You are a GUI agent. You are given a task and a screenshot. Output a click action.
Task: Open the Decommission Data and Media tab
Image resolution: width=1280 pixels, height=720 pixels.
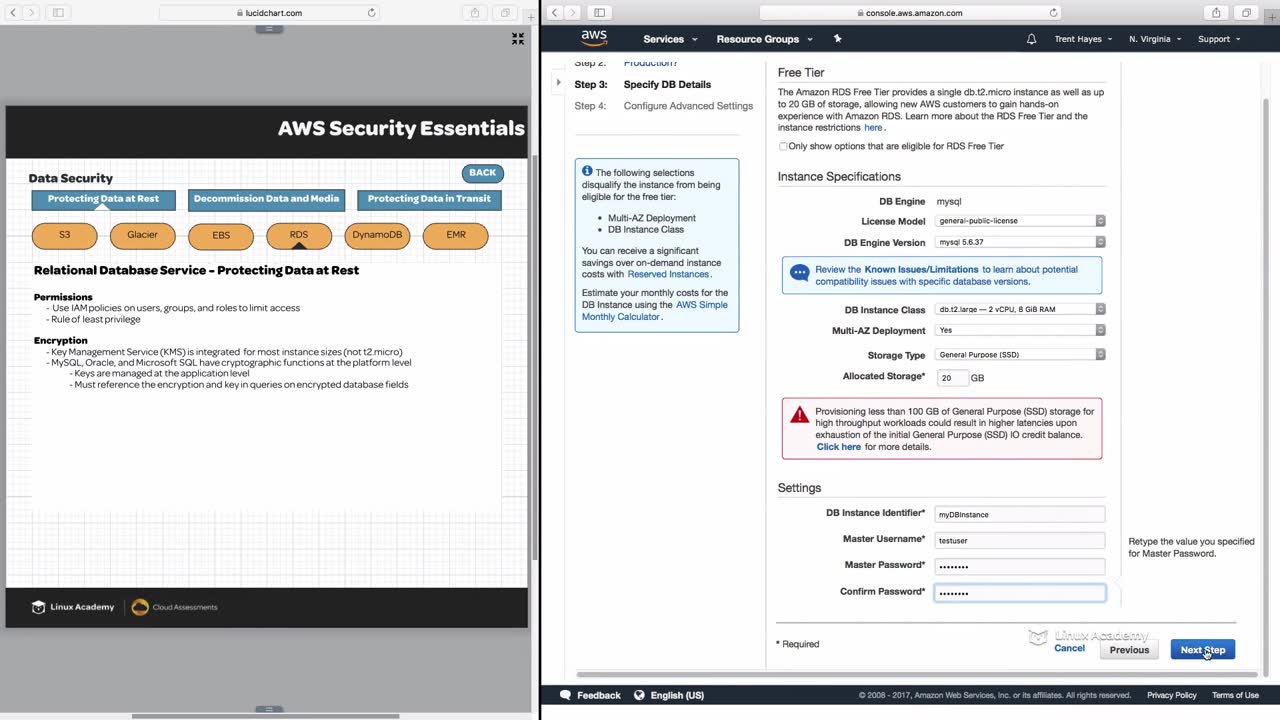(x=266, y=199)
